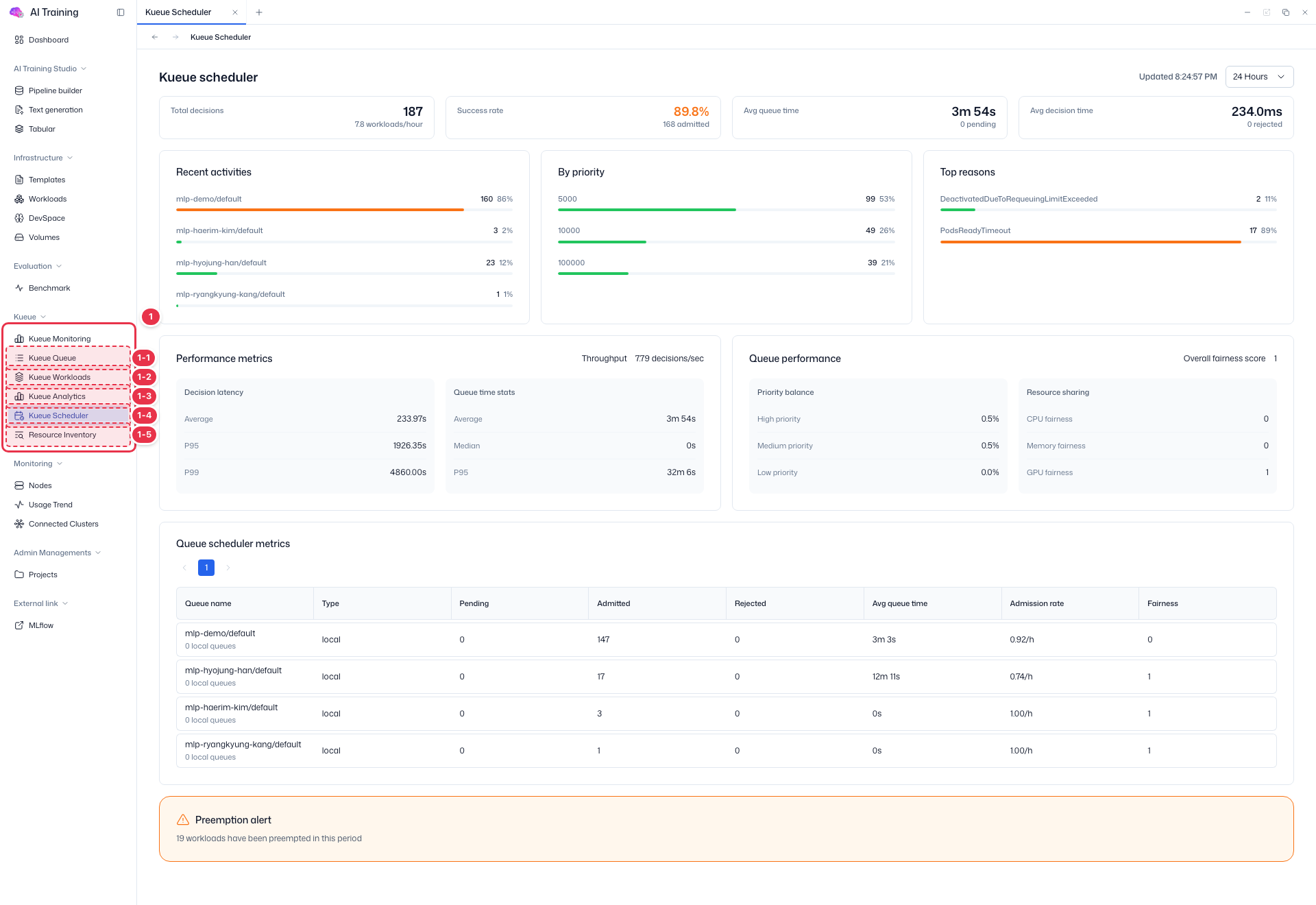
Task: Open the Kueue Monitoring icon
Action: [x=19, y=339]
